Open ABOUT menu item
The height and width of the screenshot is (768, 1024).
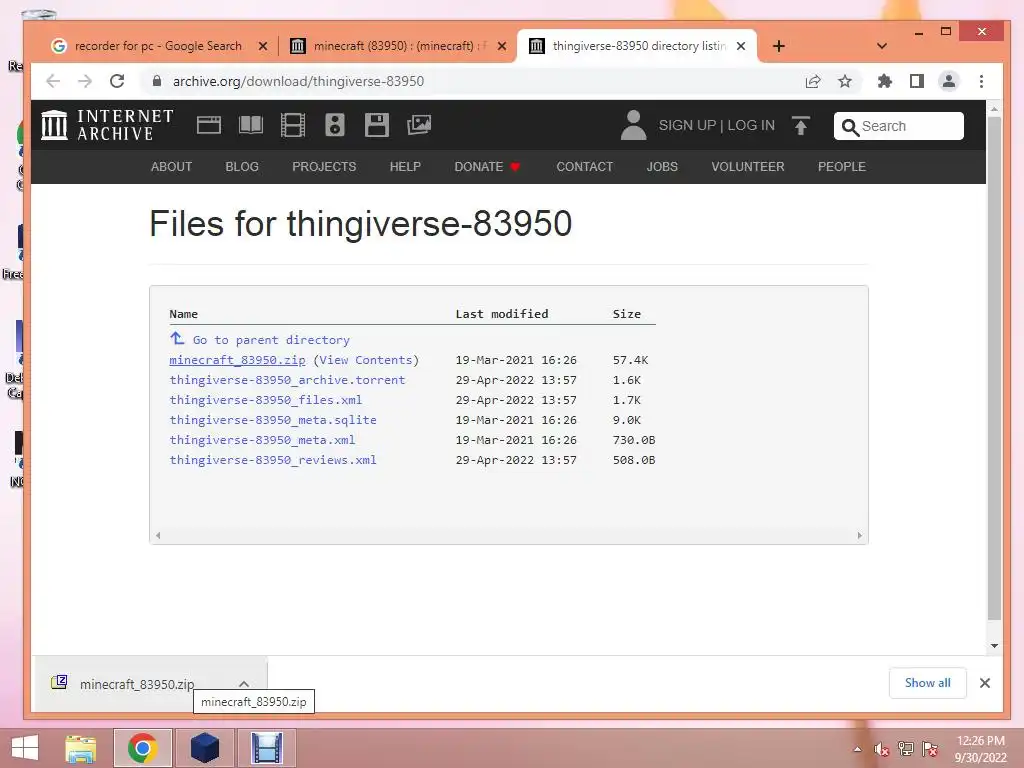[171, 167]
